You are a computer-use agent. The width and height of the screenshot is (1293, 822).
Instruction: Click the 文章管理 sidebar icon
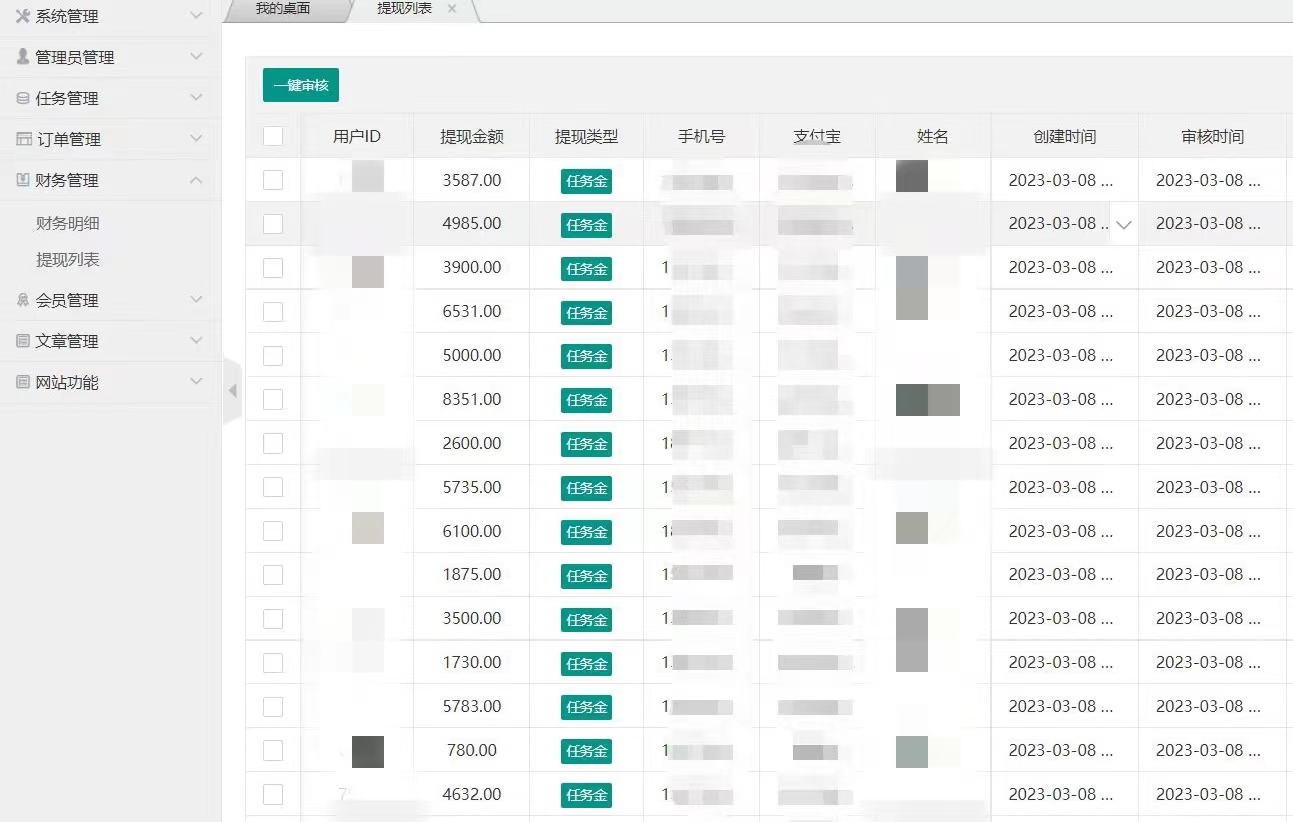(x=22, y=341)
